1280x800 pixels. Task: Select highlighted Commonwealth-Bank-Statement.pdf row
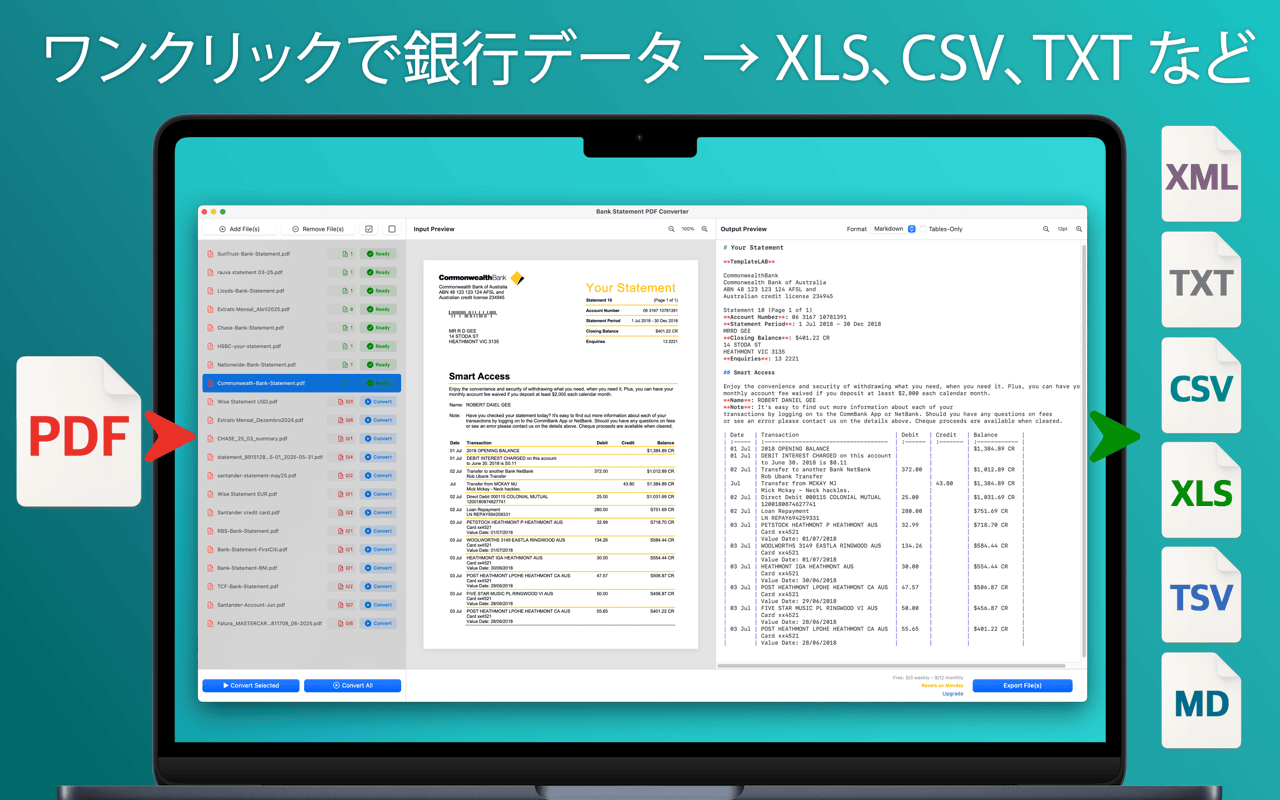(302, 383)
